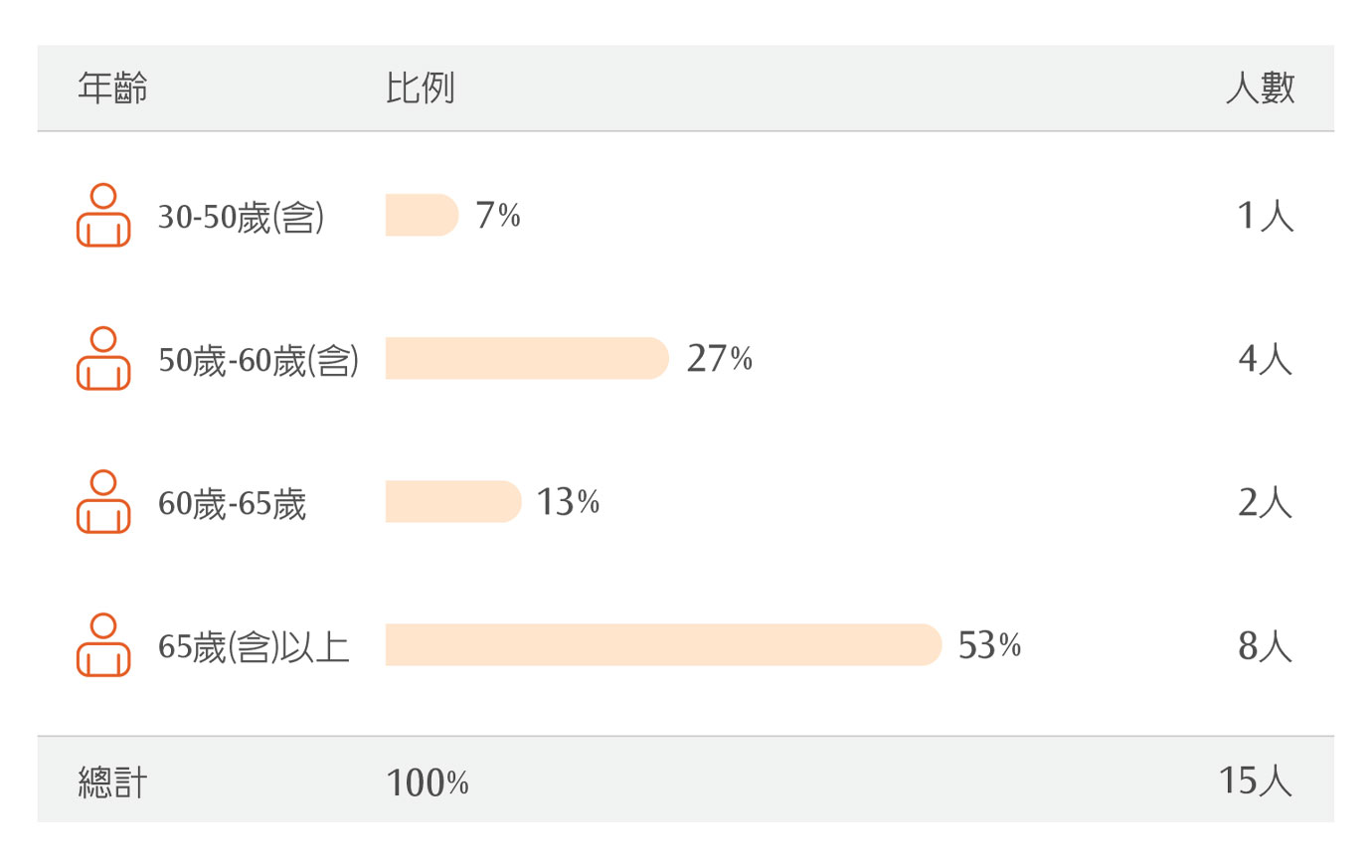The image size is (1372, 868).
Task: Select the 53% proportion bar
Action: click(x=663, y=644)
